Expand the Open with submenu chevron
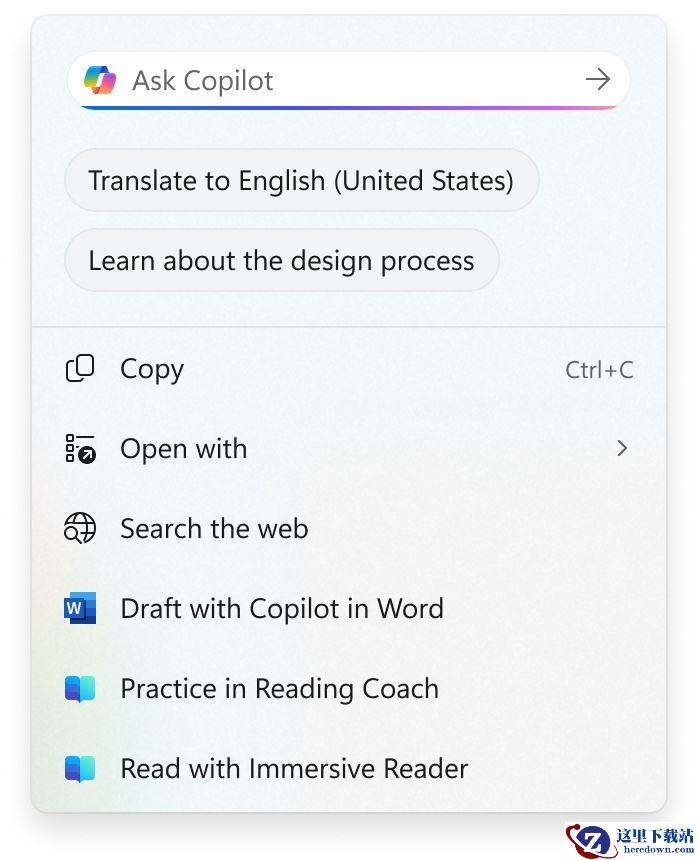 (622, 449)
